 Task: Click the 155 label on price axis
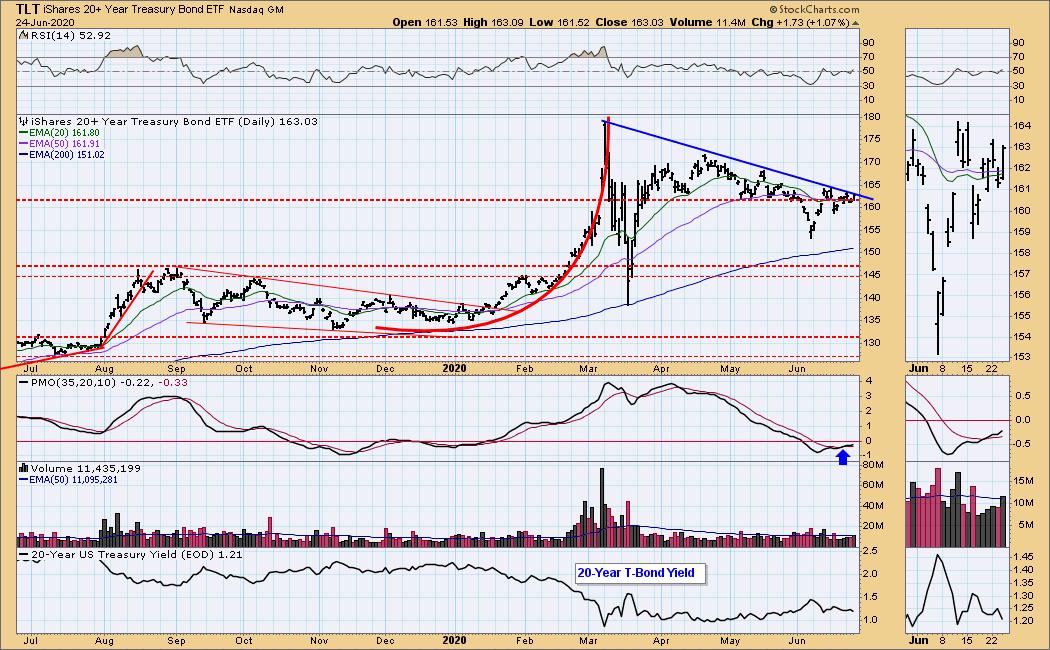[x=871, y=230]
